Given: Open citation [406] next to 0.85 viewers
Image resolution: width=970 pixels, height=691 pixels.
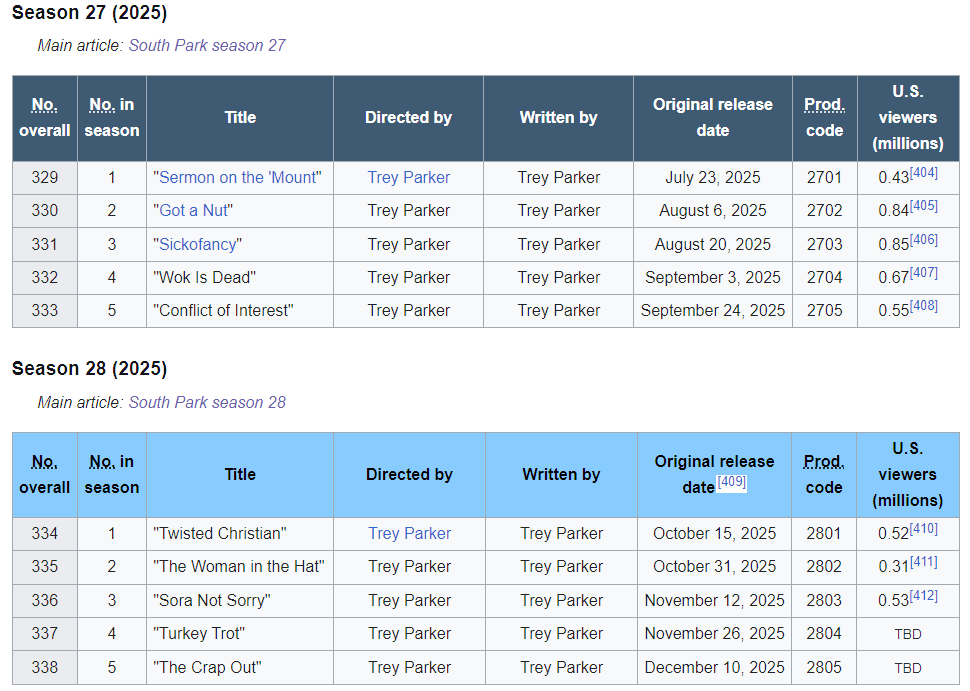Looking at the screenshot, I should tap(924, 239).
